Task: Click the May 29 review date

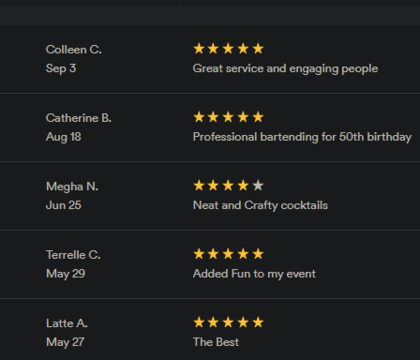Action: (x=66, y=274)
